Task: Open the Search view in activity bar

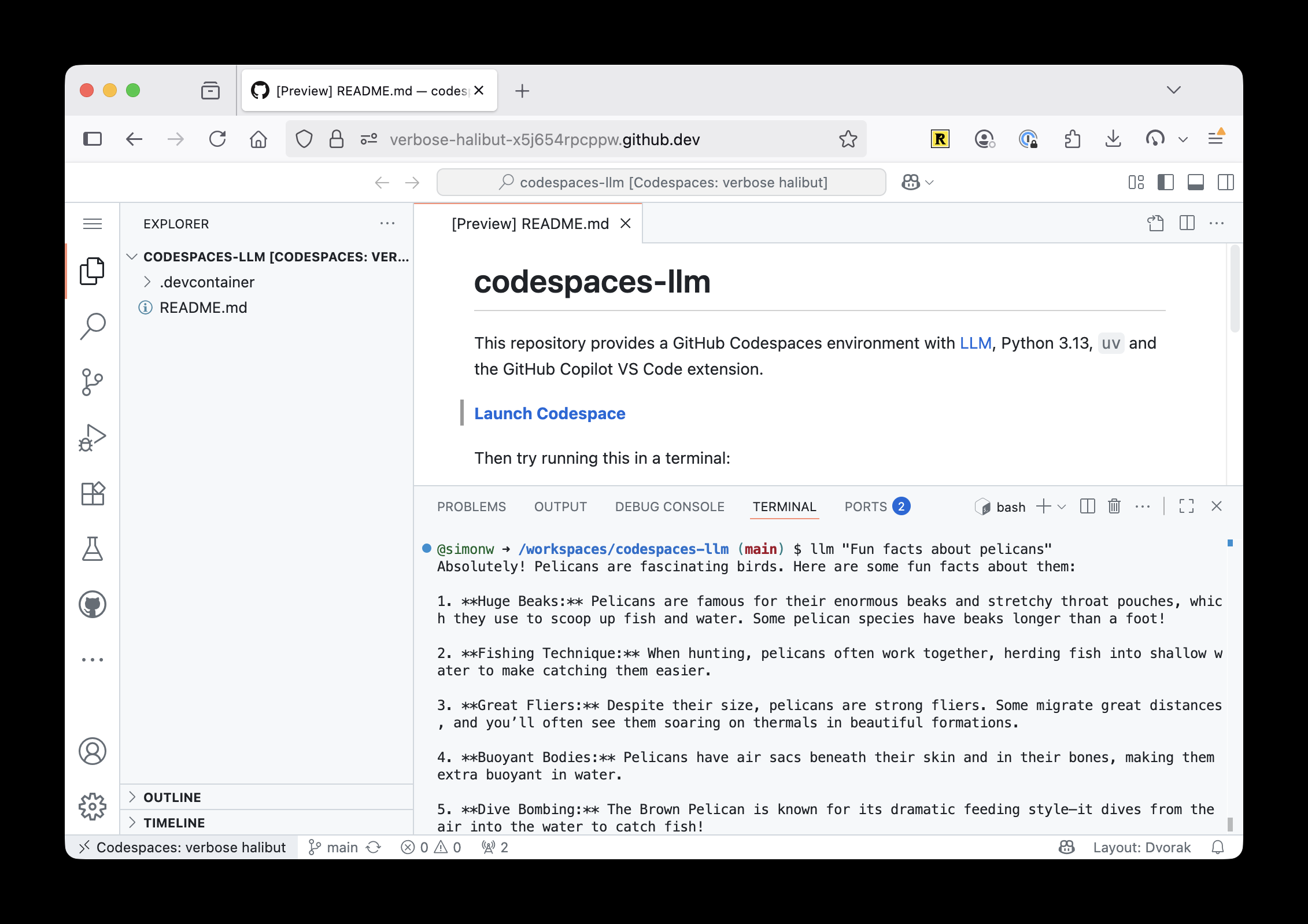Action: coord(92,327)
